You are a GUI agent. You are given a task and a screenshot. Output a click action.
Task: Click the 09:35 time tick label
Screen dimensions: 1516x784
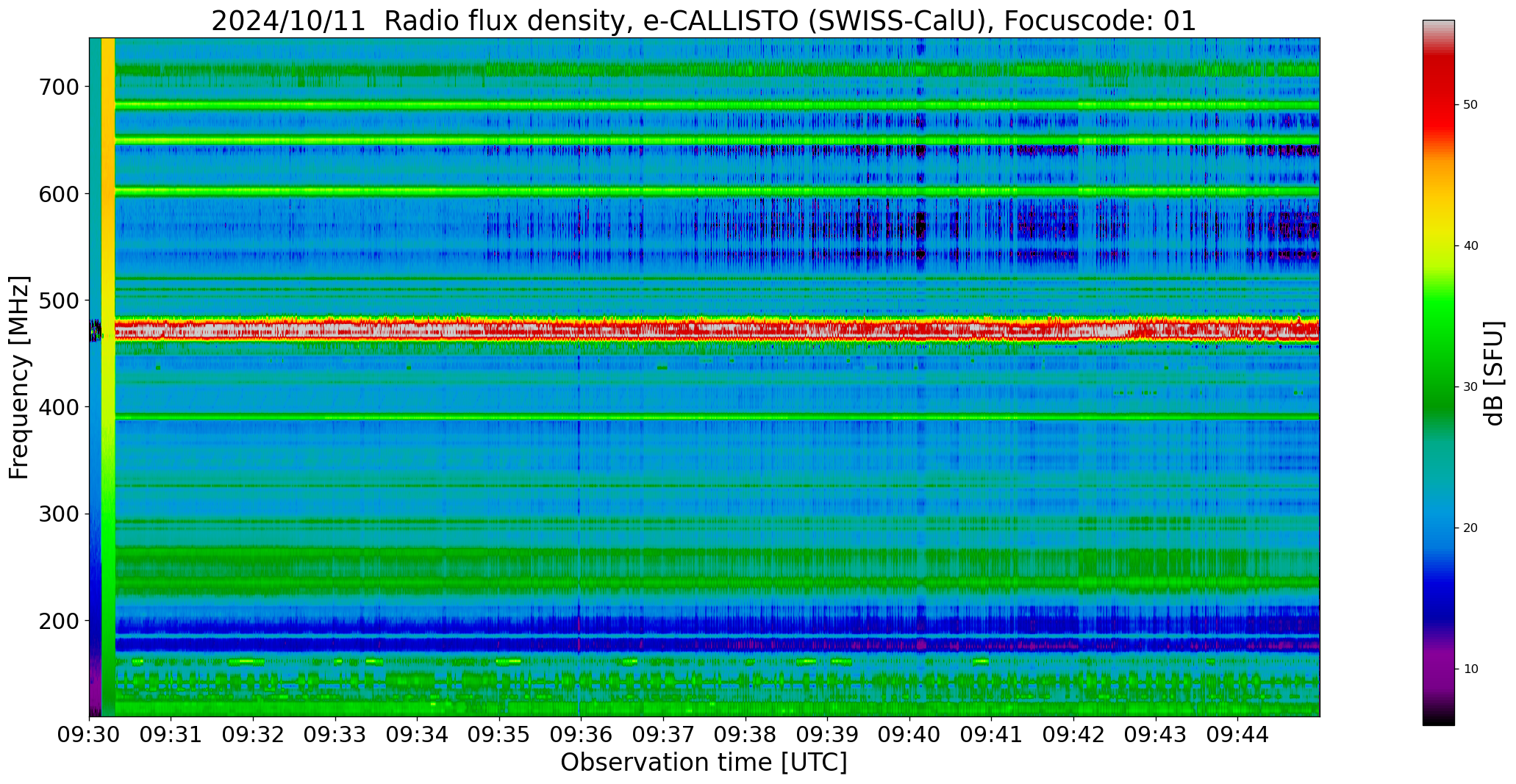(x=500, y=734)
